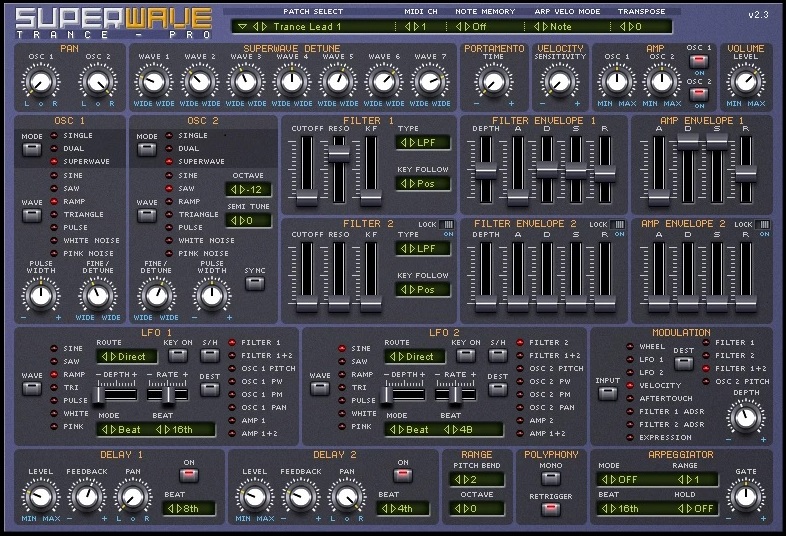Click the Arpeggiator Gate knob
Screen dimensions: 786x536
(x=746, y=497)
